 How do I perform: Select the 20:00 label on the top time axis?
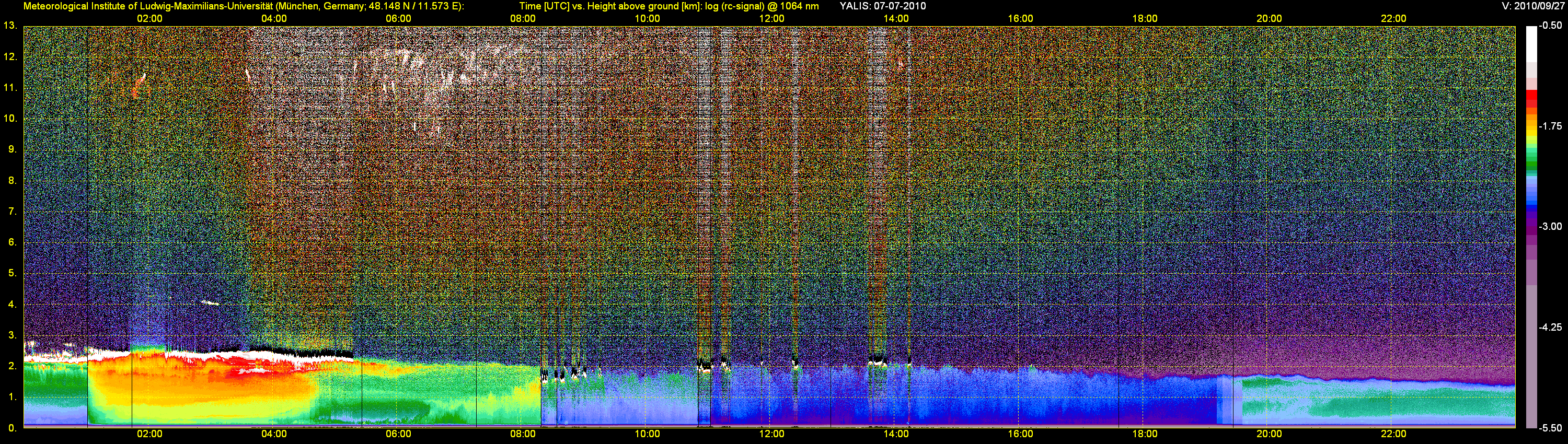[1269, 19]
